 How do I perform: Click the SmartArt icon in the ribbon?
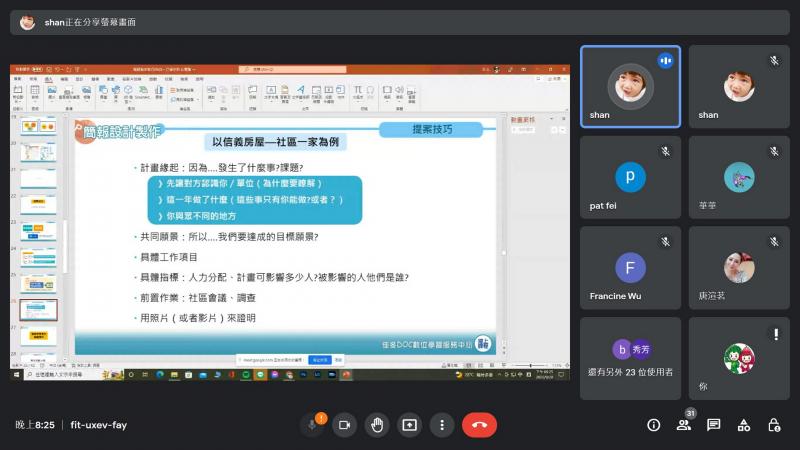click(x=143, y=92)
